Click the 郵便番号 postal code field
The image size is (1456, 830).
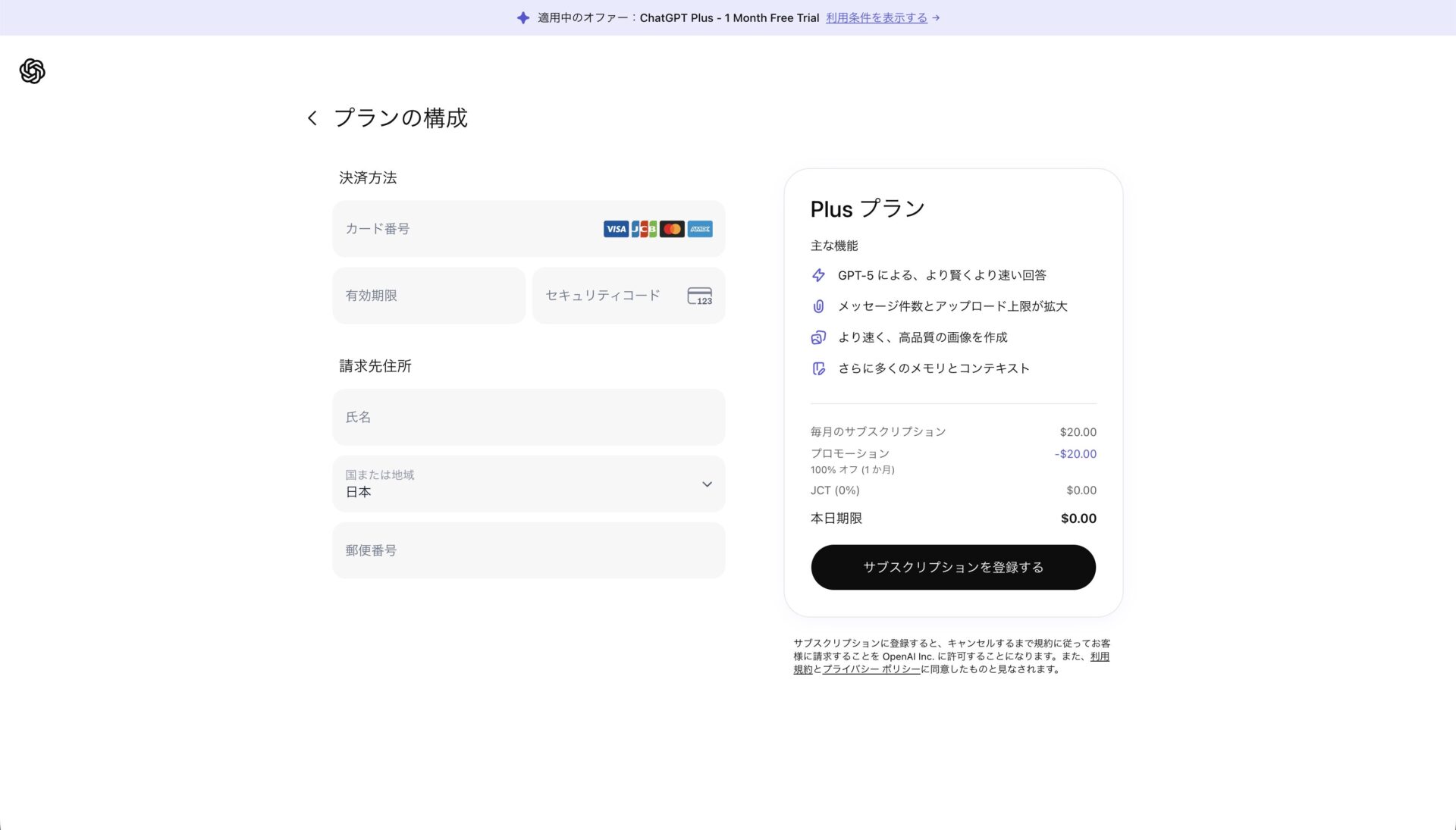529,550
